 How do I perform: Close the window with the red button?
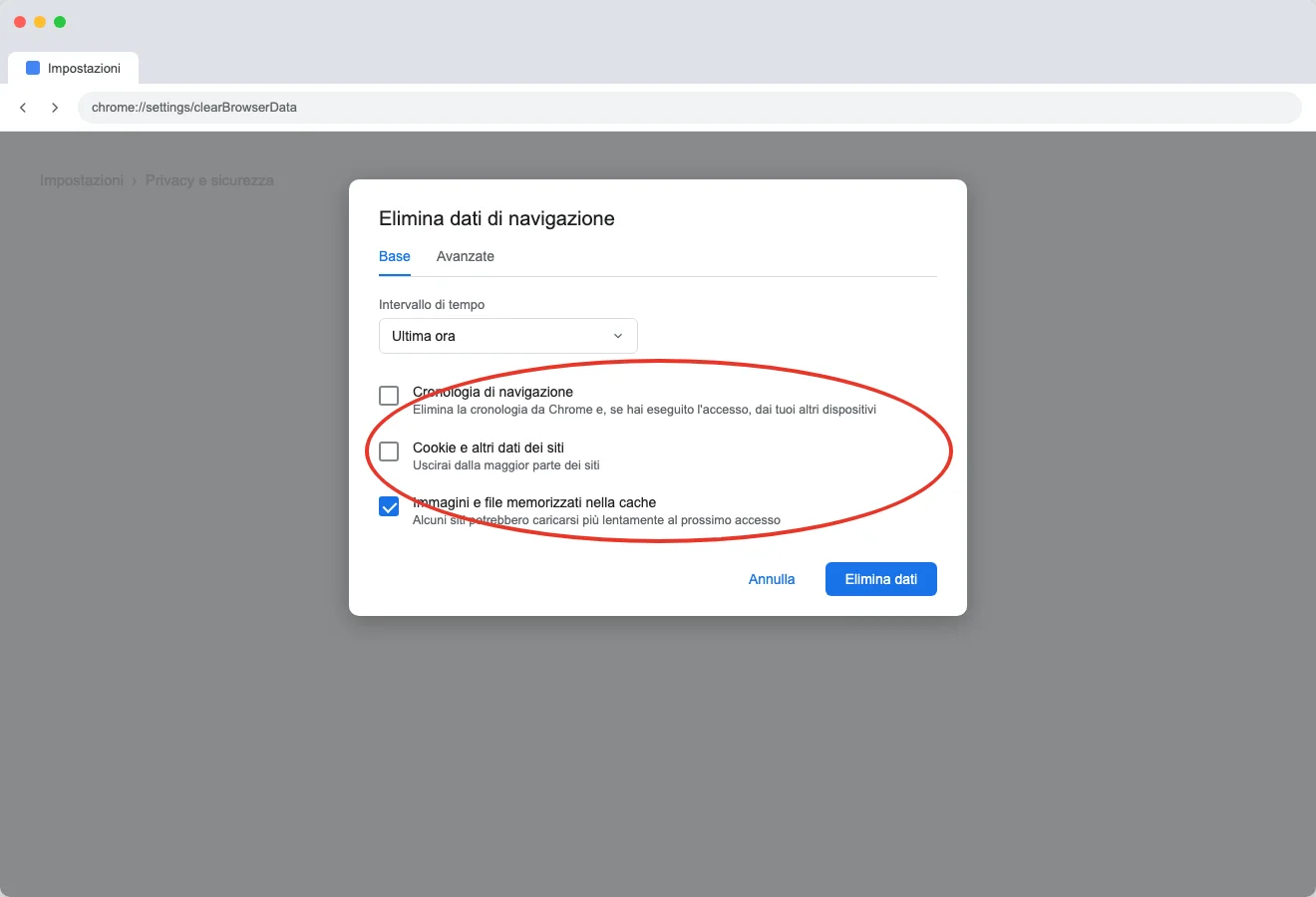20,22
